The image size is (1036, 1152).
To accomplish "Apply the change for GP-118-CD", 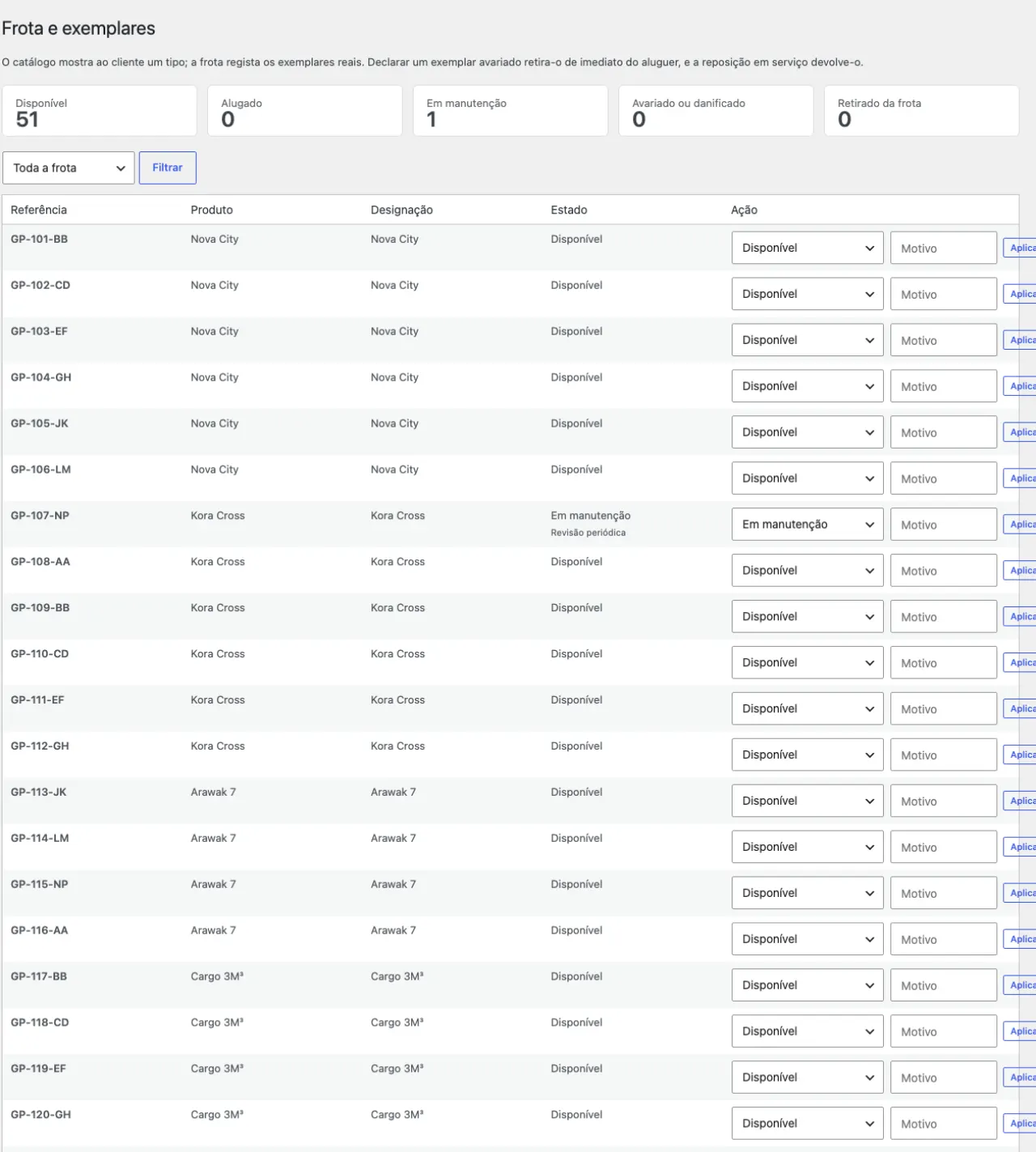I will point(1020,1031).
